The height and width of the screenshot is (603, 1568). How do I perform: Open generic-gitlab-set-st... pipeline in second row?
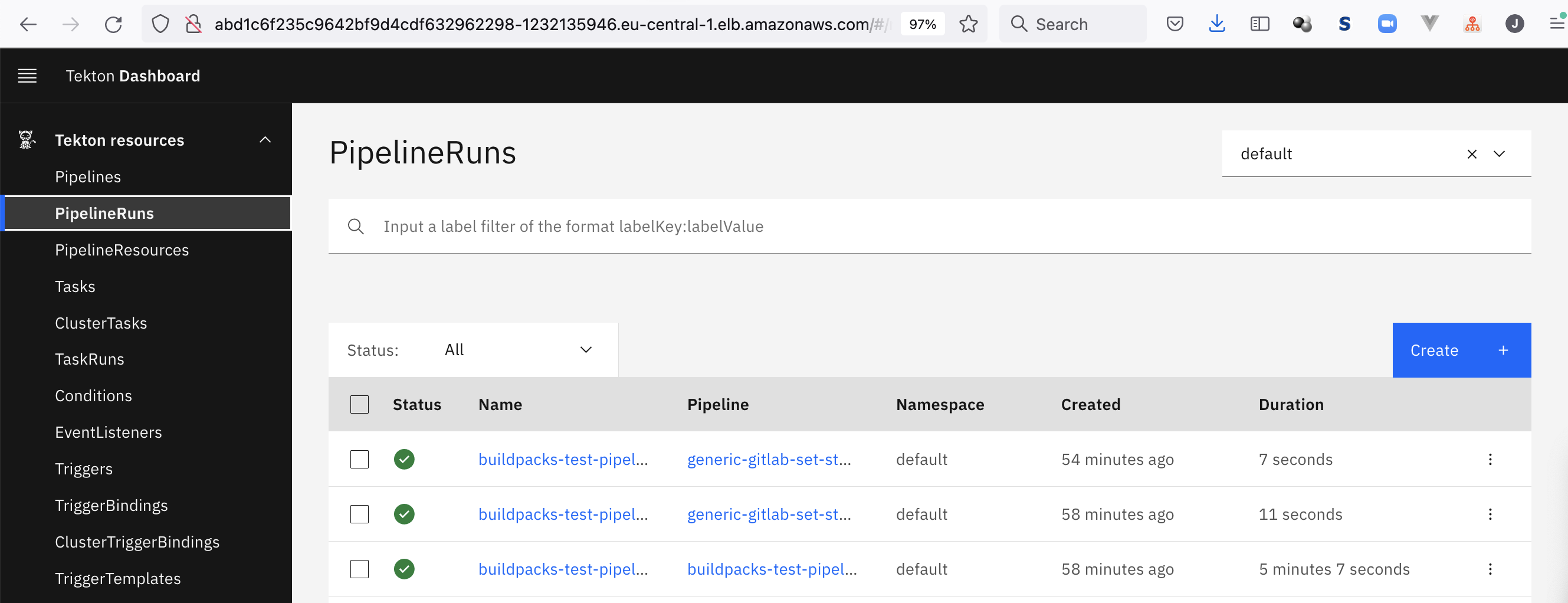click(769, 513)
